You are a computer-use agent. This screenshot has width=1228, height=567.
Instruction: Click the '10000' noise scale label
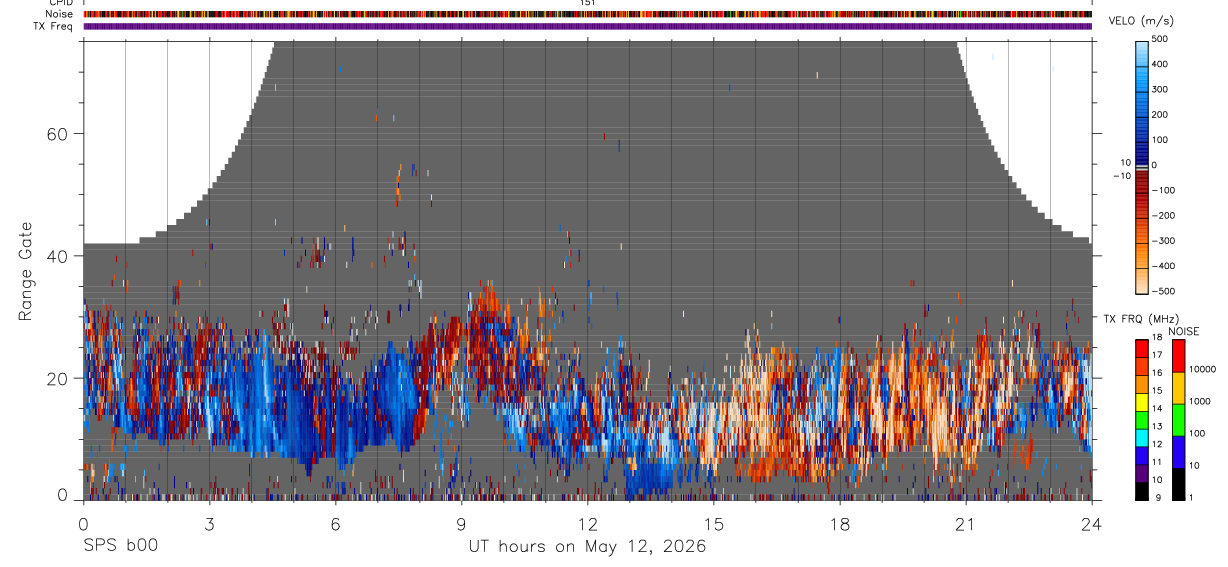click(1201, 369)
